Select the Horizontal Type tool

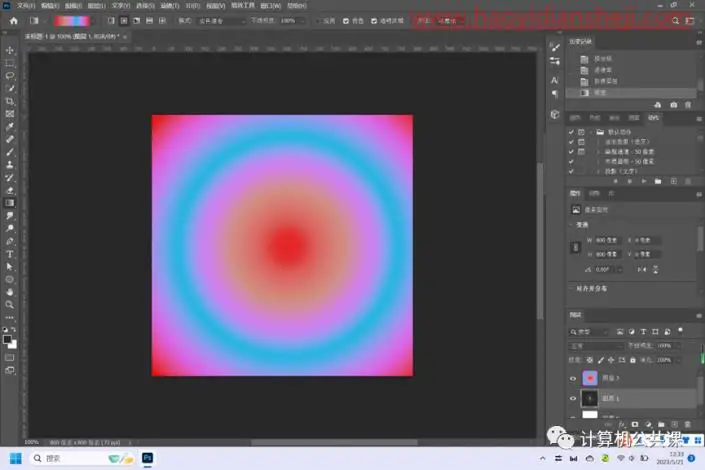(9, 254)
